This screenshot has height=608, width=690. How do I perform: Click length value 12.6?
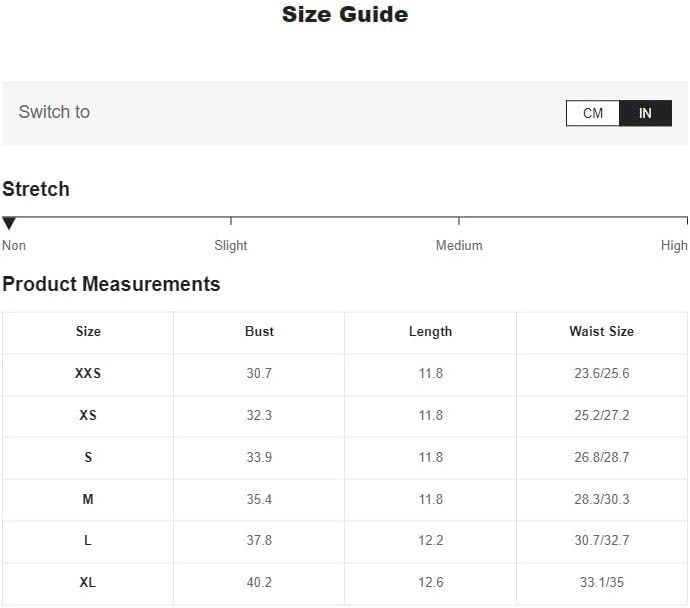tap(430, 582)
